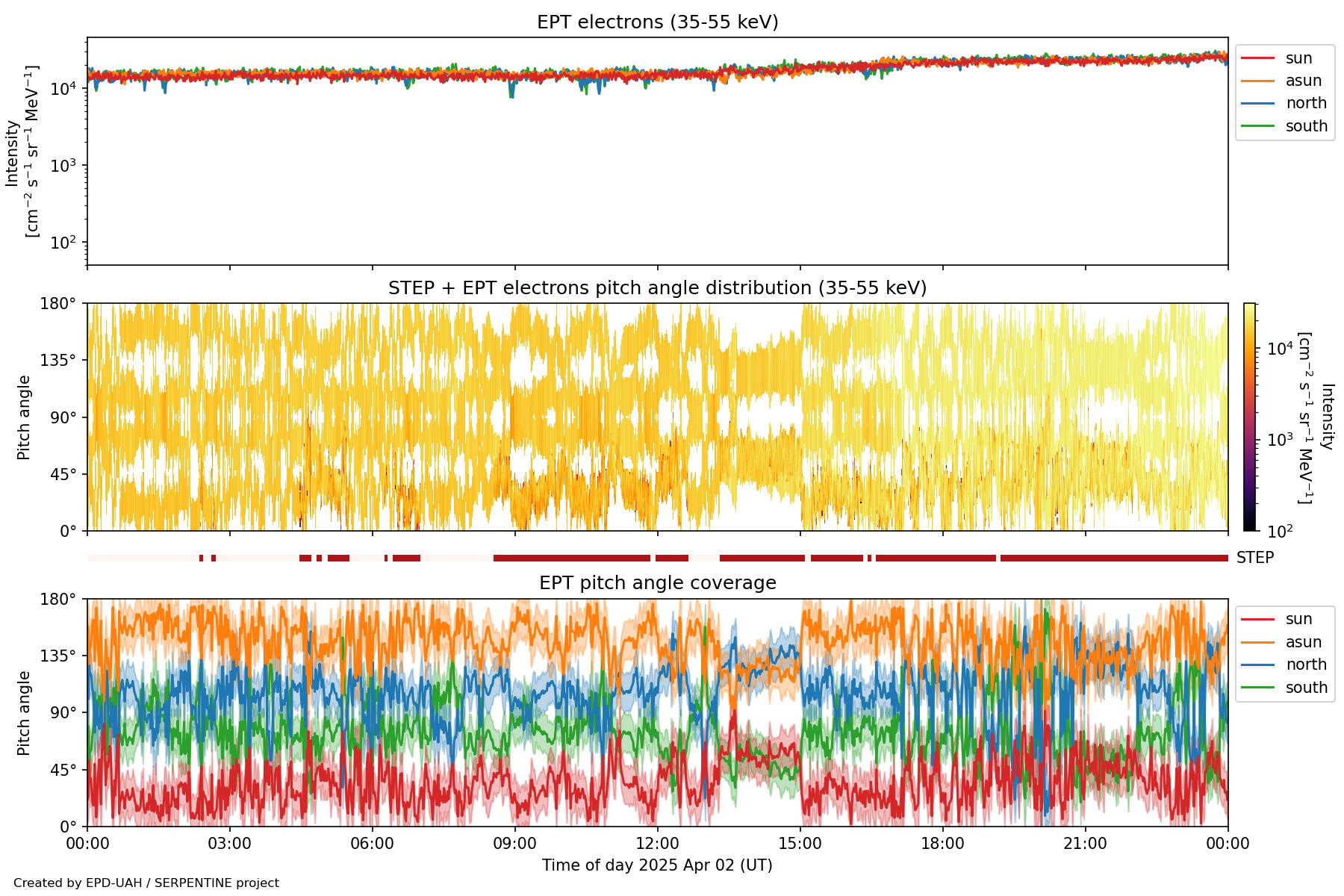
Task: Click the "EPT pitch angle coverage" title
Action: pos(657,583)
